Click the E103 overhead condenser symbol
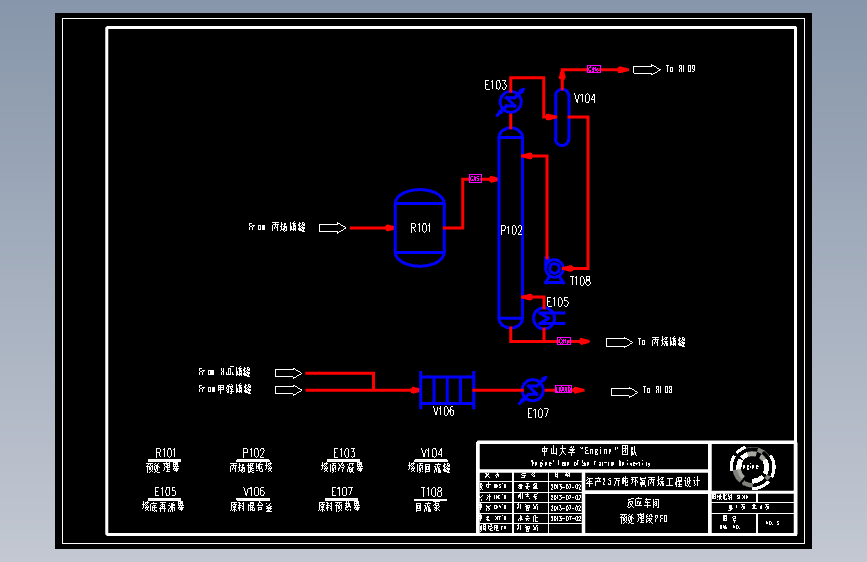Viewport: 867px width, 562px height. coord(510,102)
